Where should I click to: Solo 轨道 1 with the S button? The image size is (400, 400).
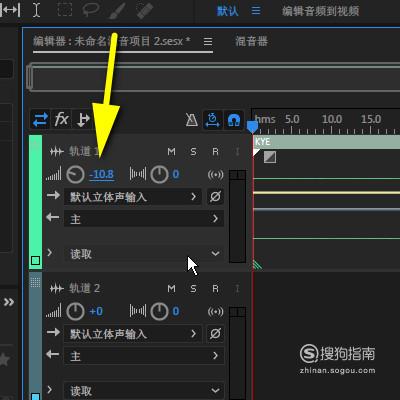(x=193, y=152)
